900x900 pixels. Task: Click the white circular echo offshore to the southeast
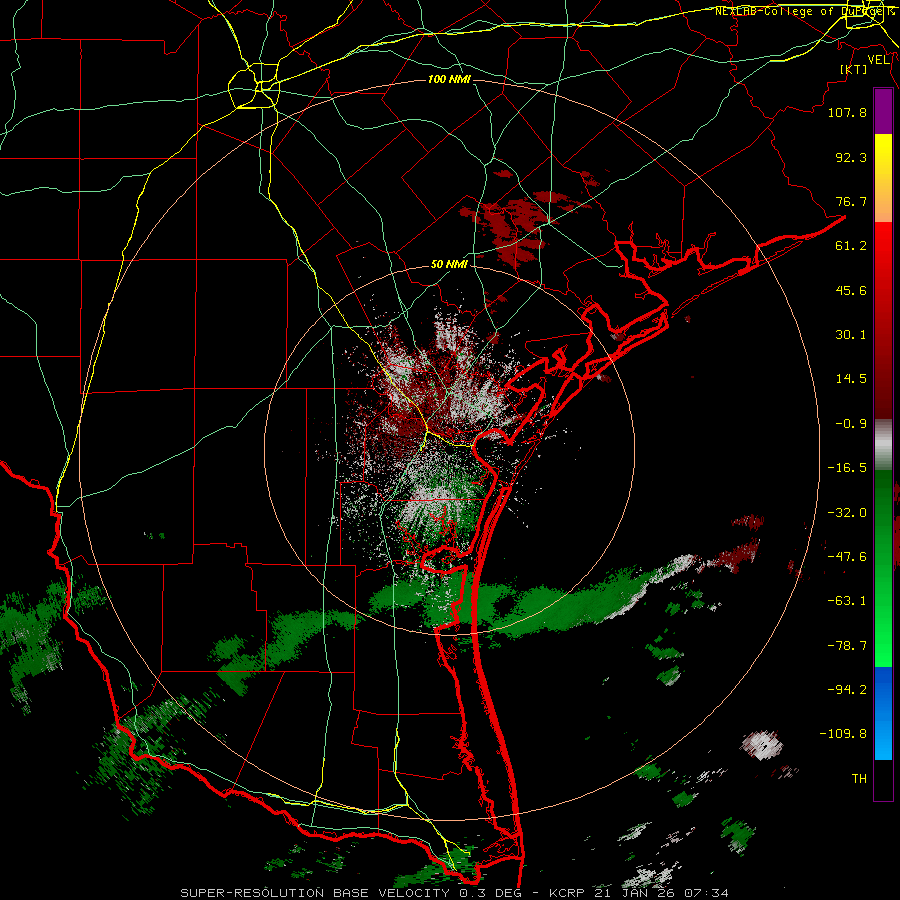click(x=762, y=745)
